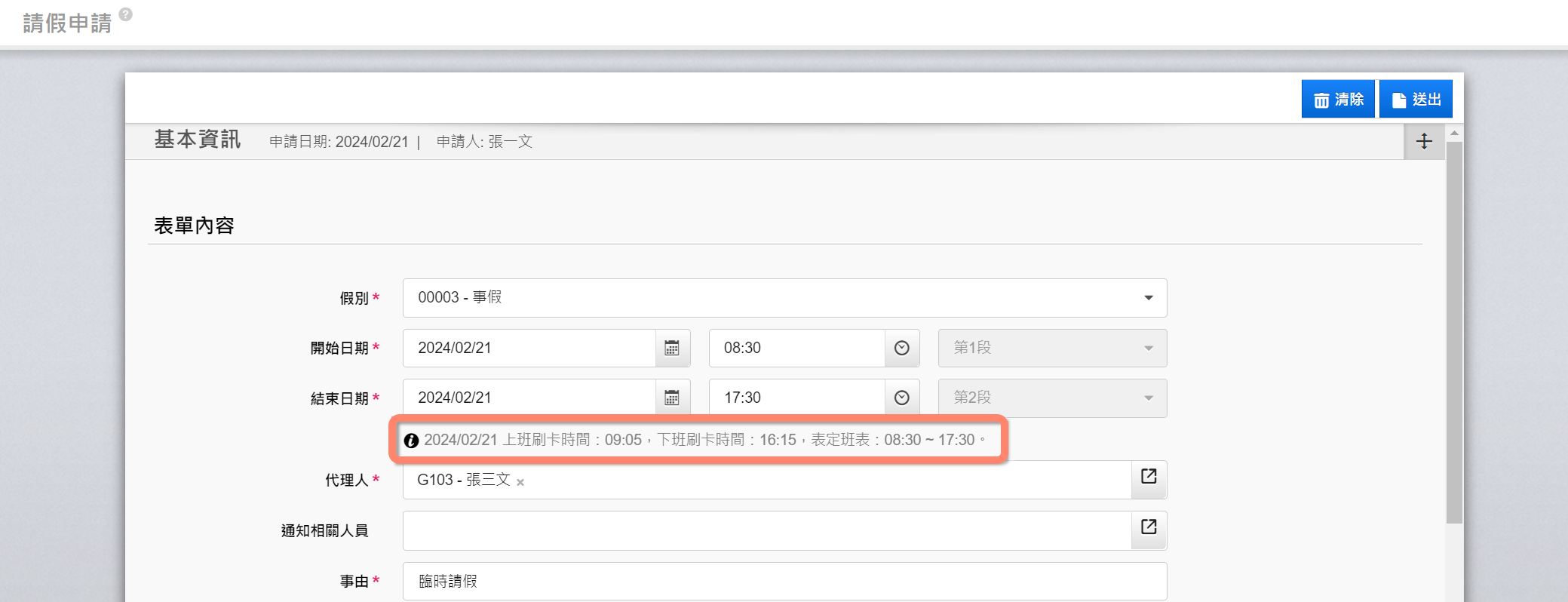Click the help question mark icon beside 請假申請

pos(126,14)
